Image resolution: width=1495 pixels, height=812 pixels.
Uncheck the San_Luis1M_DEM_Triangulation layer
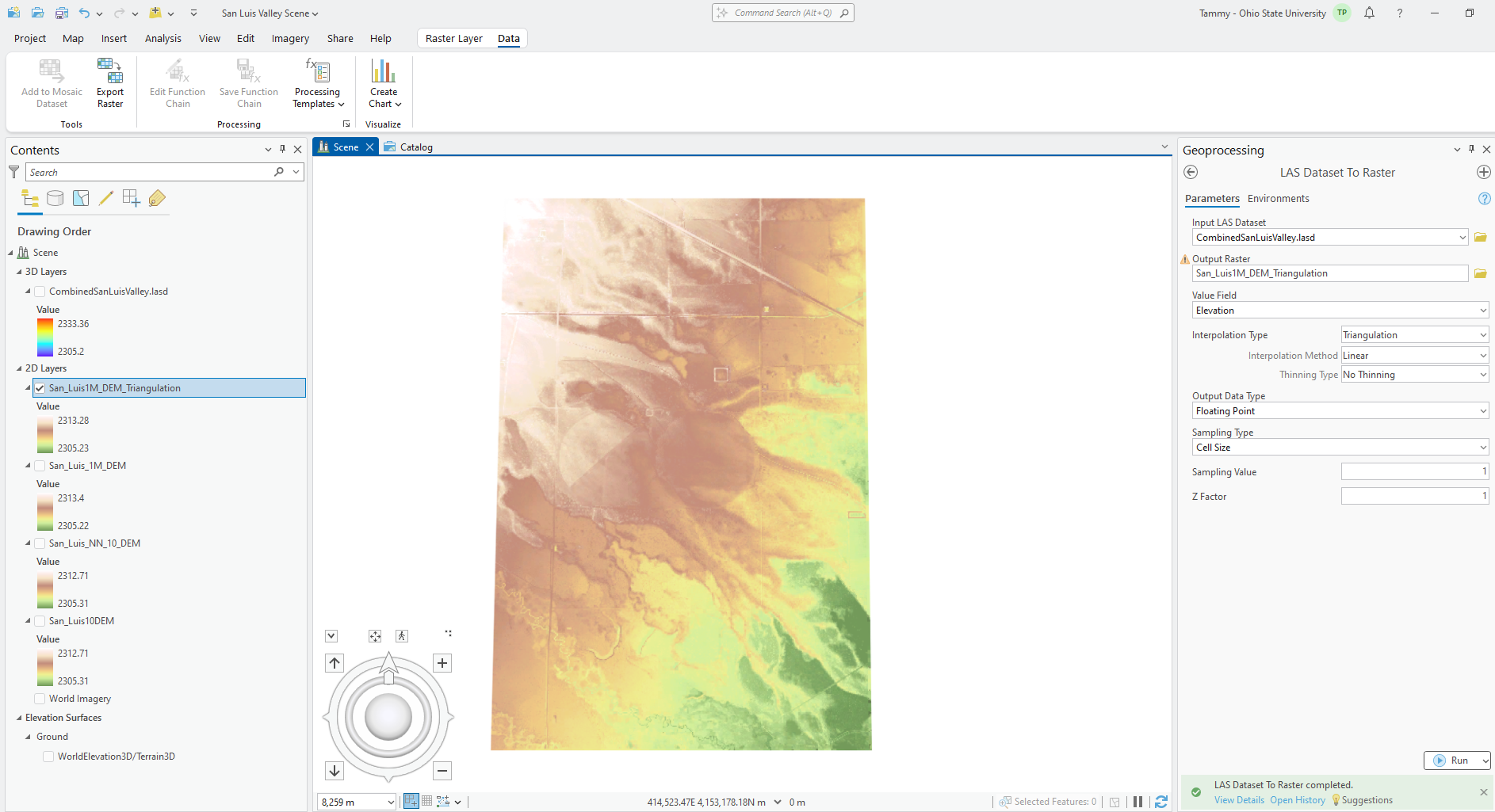[x=40, y=388]
